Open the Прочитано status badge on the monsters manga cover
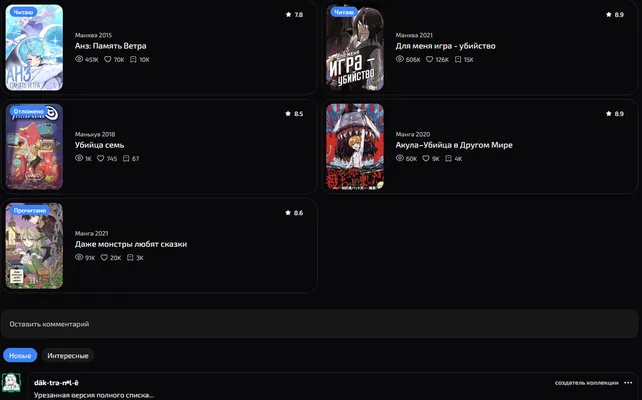Viewport: 642px width, 400px height. [29, 210]
